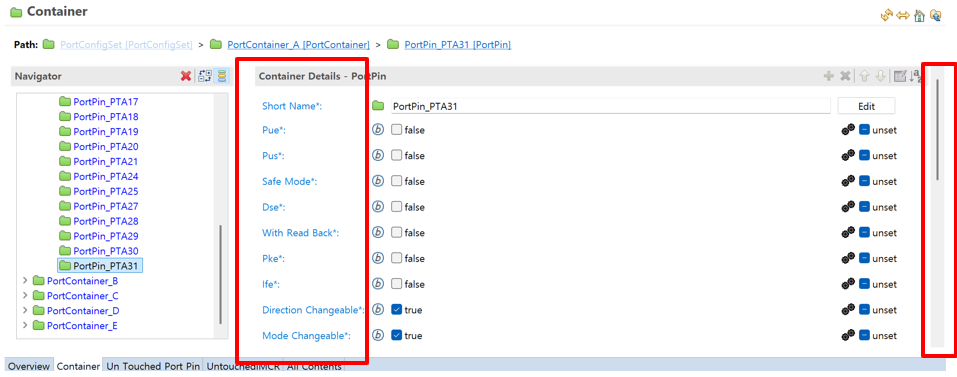Viewport: 957px width, 377px height.
Task: Click the Direction Changeable label link
Action: point(313,310)
